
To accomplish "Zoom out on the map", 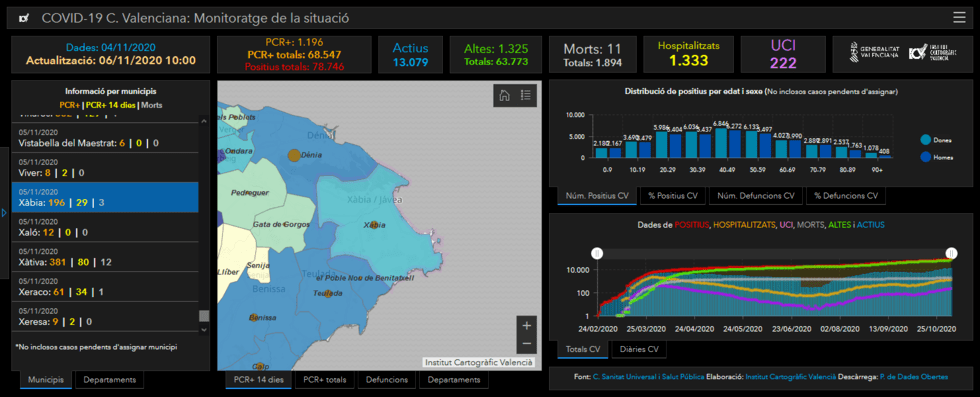I will coord(526,343).
